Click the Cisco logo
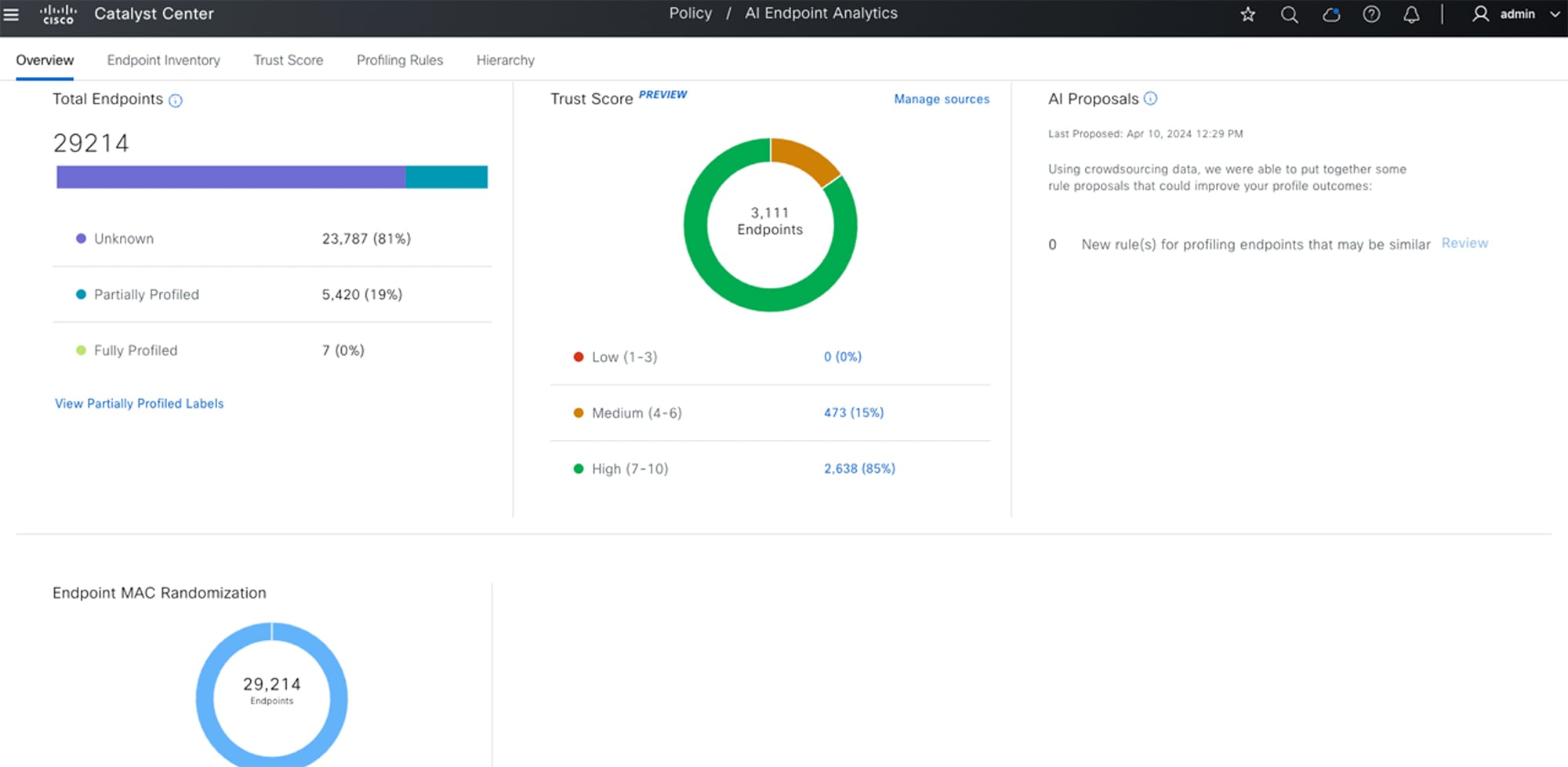The height and width of the screenshot is (767, 1568). click(59, 14)
